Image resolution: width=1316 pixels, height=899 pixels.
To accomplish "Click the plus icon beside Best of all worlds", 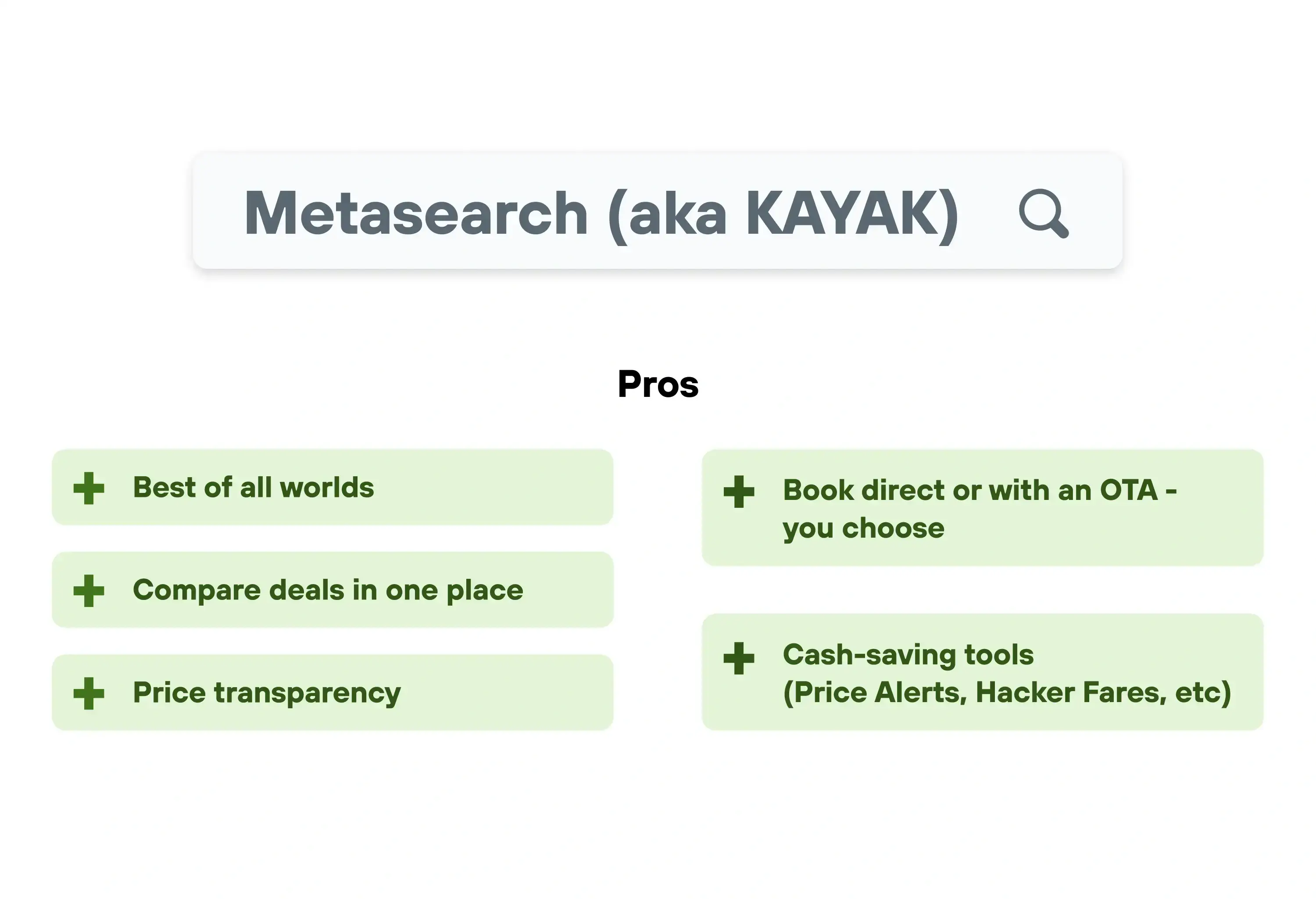I will (89, 488).
